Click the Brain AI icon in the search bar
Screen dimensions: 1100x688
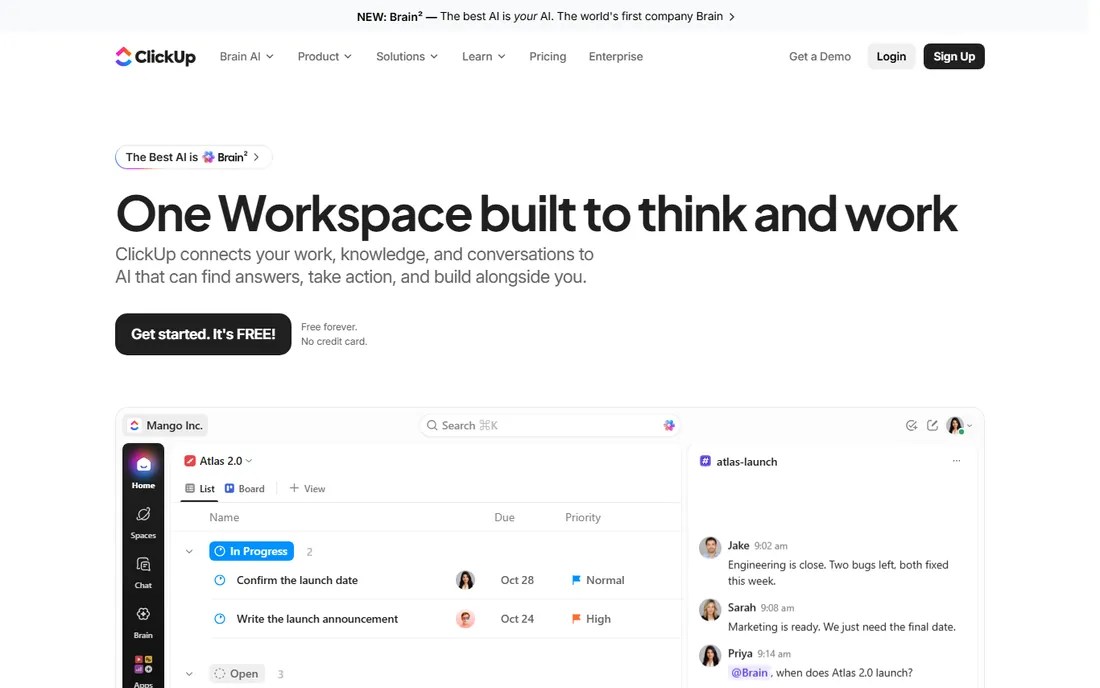pyautogui.click(x=669, y=425)
